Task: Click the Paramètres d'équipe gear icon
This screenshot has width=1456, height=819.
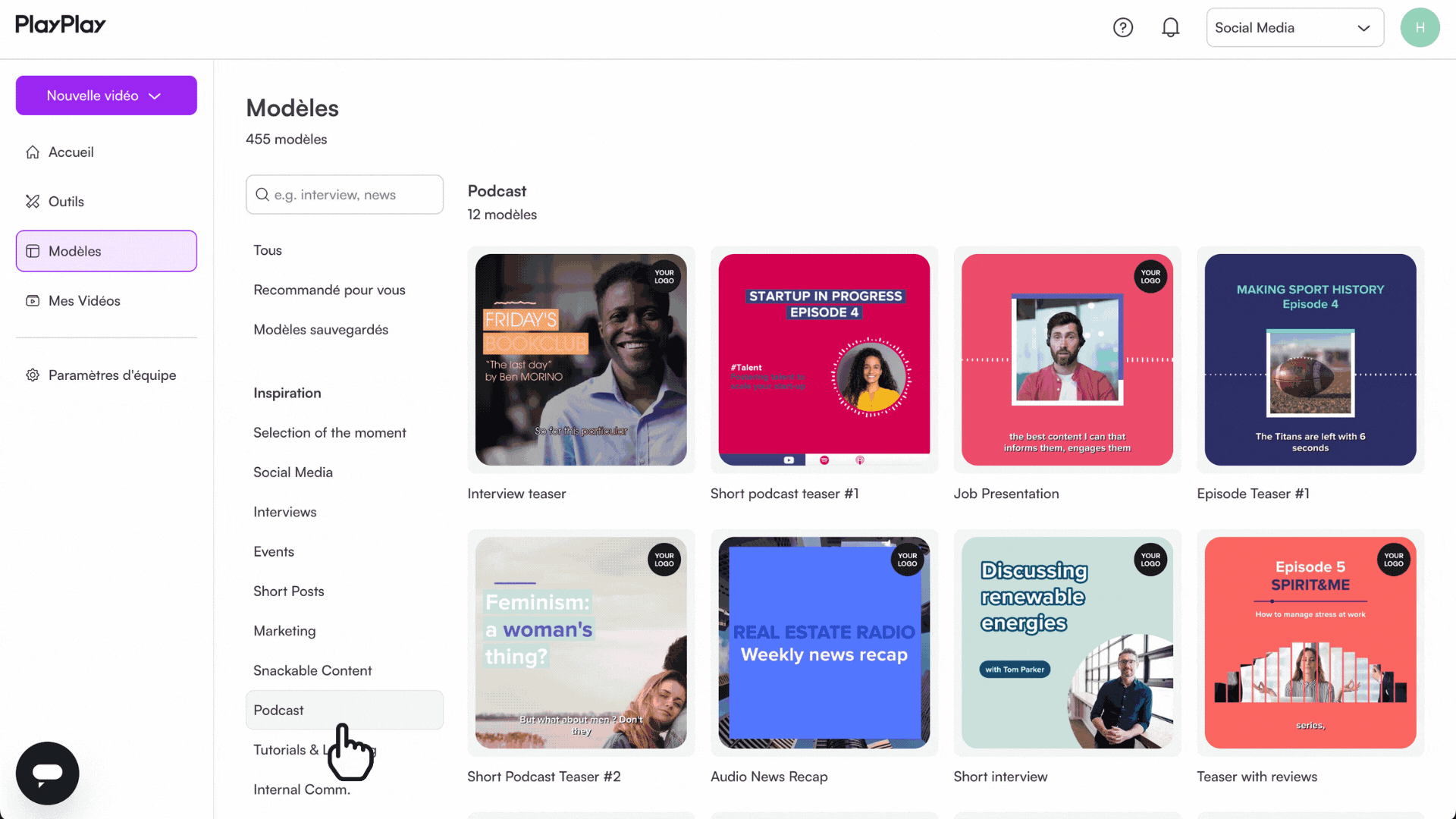Action: pyautogui.click(x=33, y=375)
